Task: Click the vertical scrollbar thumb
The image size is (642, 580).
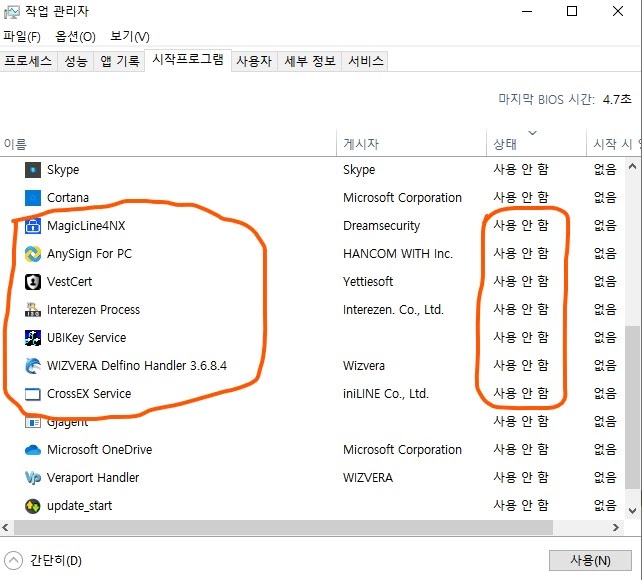Action: click(632, 407)
